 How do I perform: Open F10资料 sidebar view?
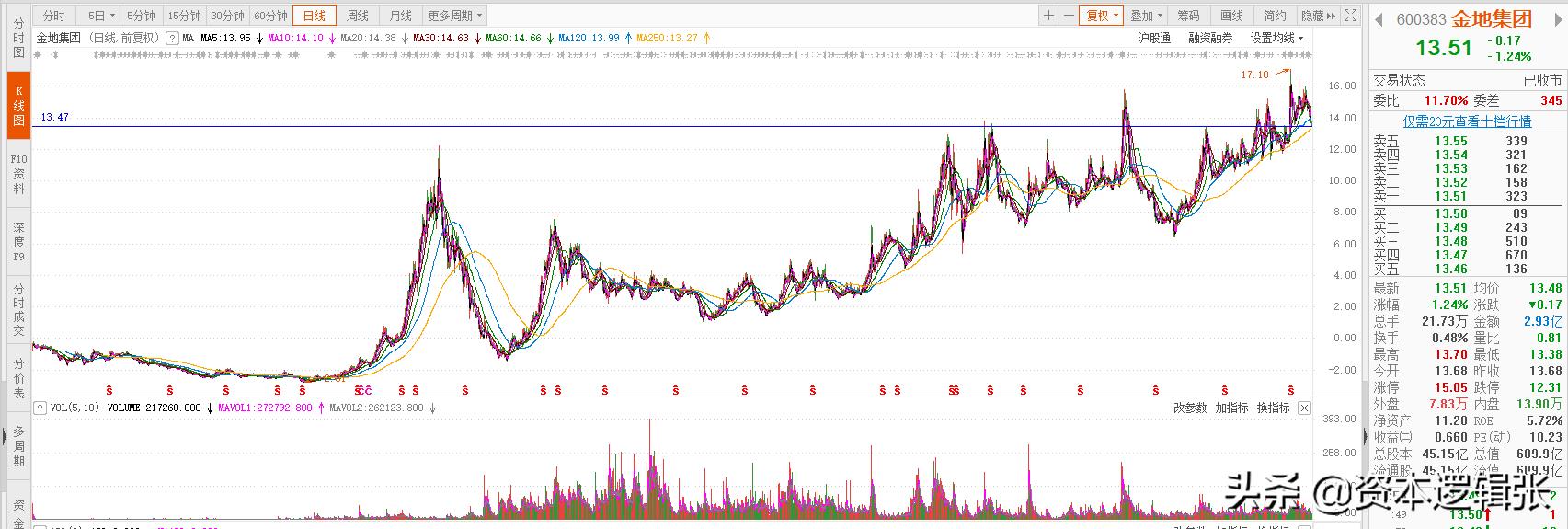point(18,174)
